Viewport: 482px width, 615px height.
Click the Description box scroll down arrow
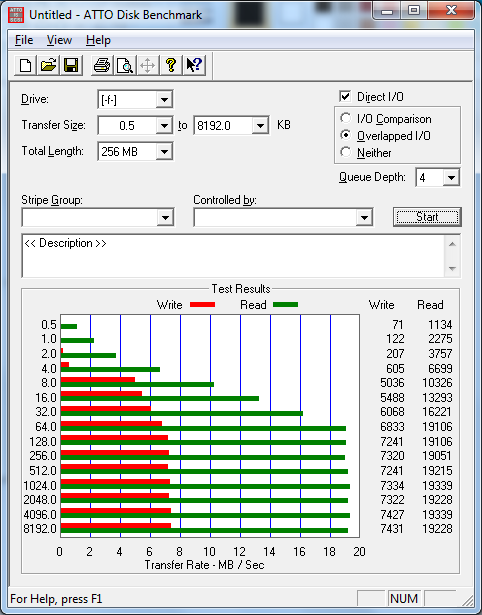point(452,269)
